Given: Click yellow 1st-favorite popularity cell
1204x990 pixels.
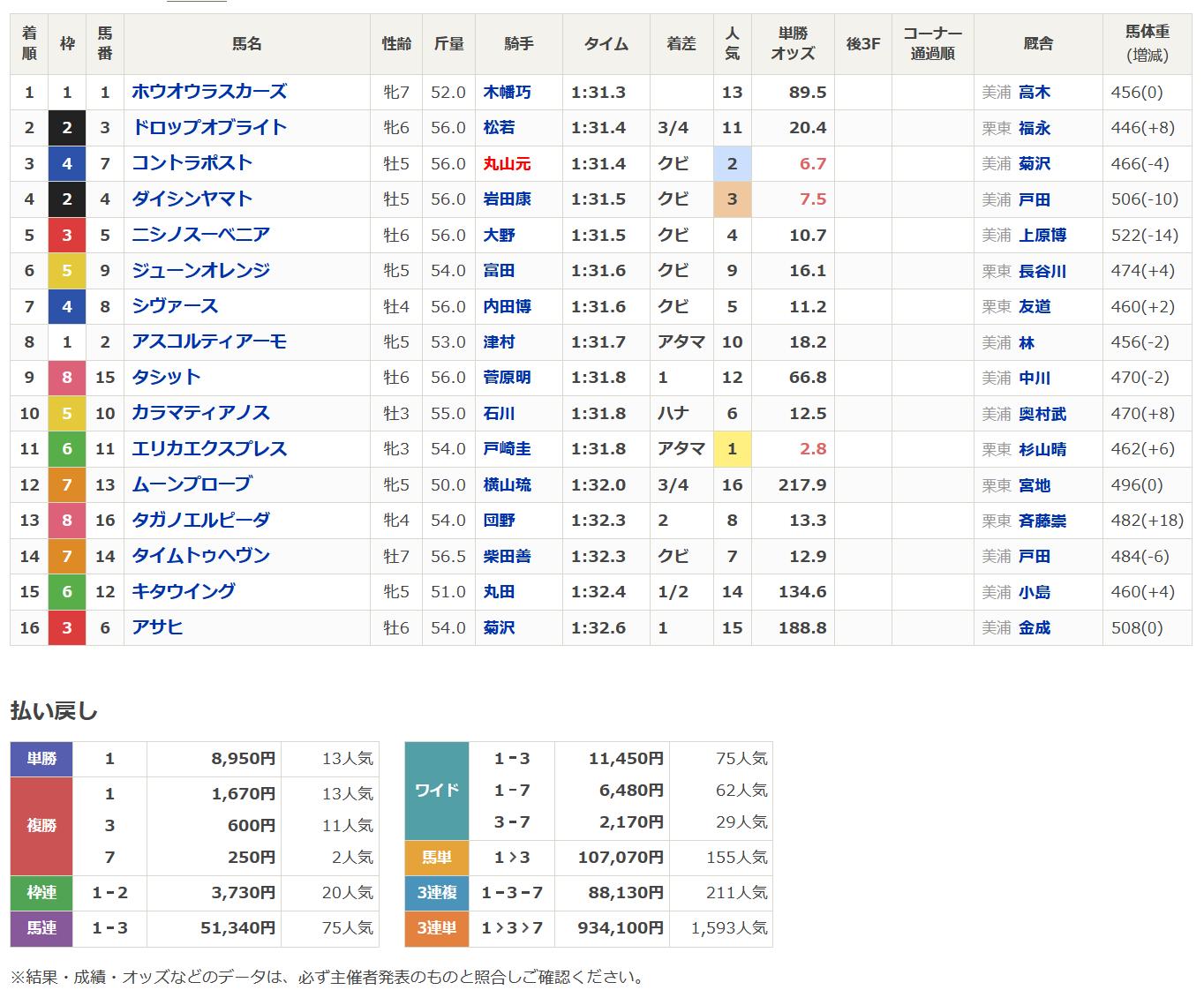Looking at the screenshot, I should [x=732, y=449].
